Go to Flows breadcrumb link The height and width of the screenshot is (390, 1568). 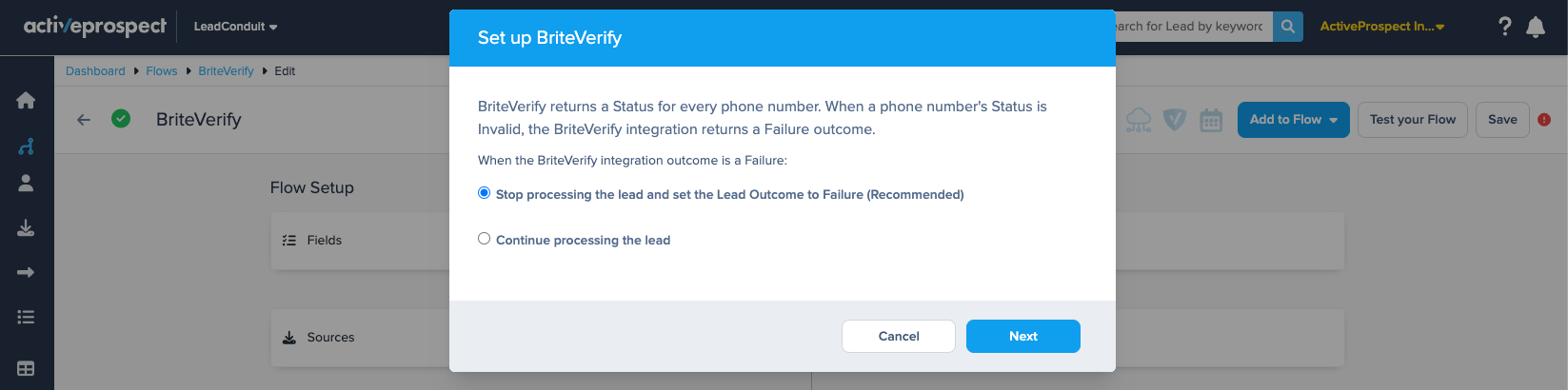(162, 71)
